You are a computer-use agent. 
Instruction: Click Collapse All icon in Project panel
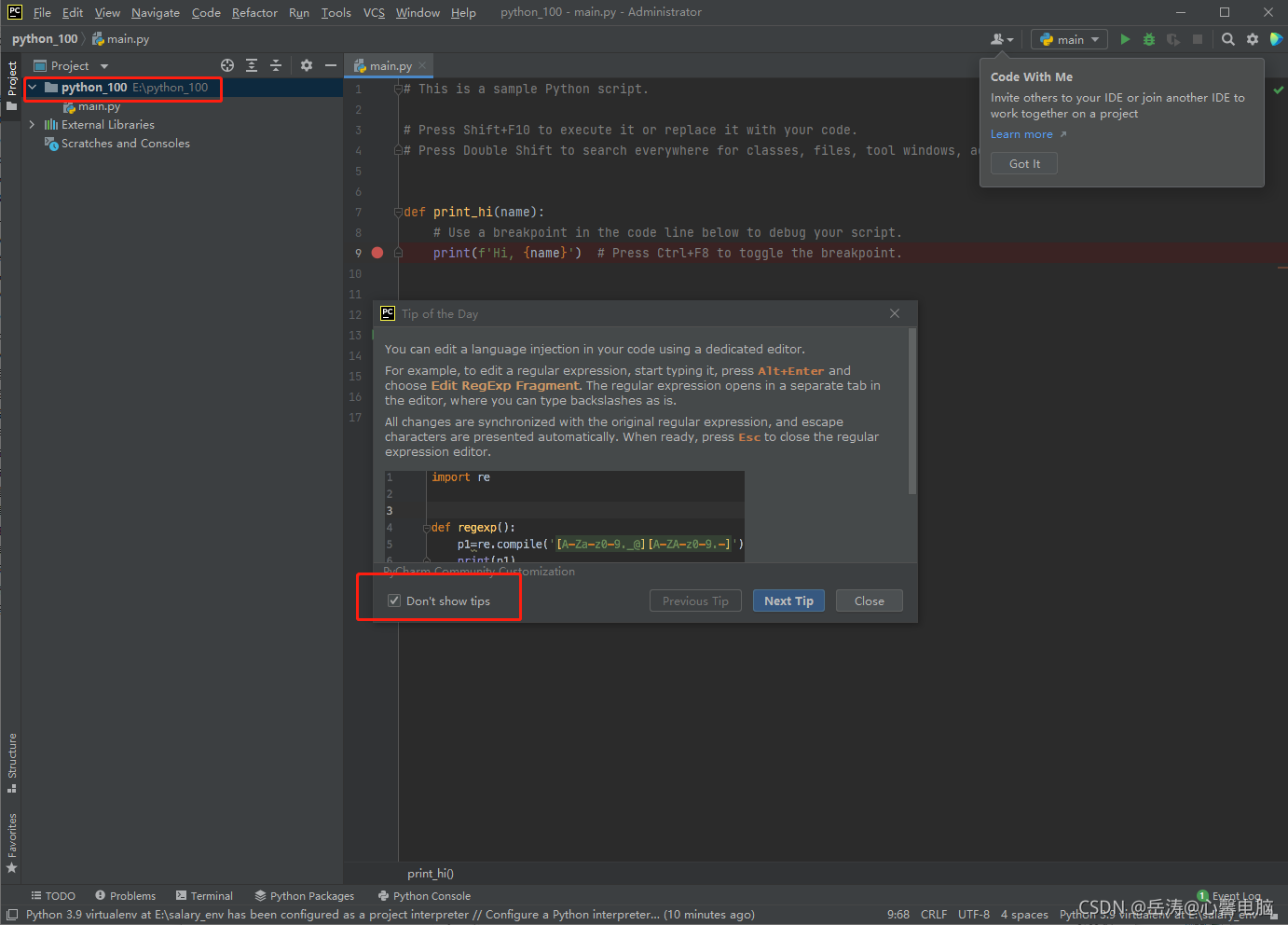pyautogui.click(x=276, y=65)
